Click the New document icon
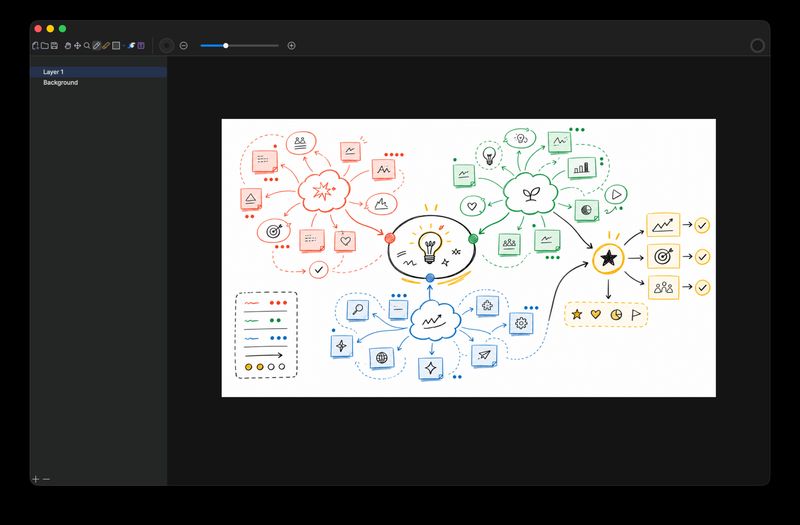800x525 pixels. pos(35,45)
